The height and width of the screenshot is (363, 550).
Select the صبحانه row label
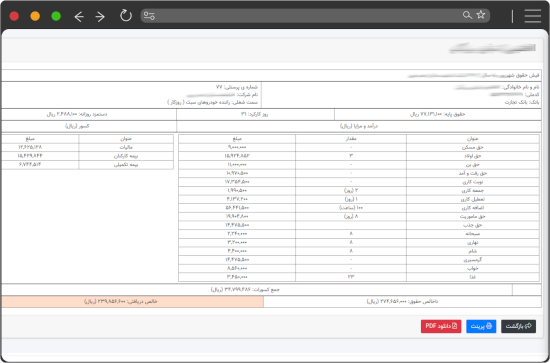(x=472, y=234)
